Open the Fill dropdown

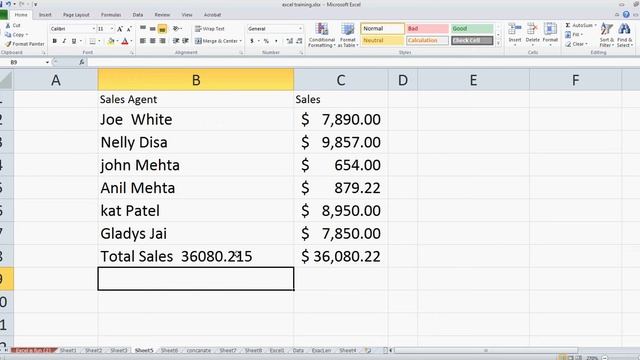[574, 35]
